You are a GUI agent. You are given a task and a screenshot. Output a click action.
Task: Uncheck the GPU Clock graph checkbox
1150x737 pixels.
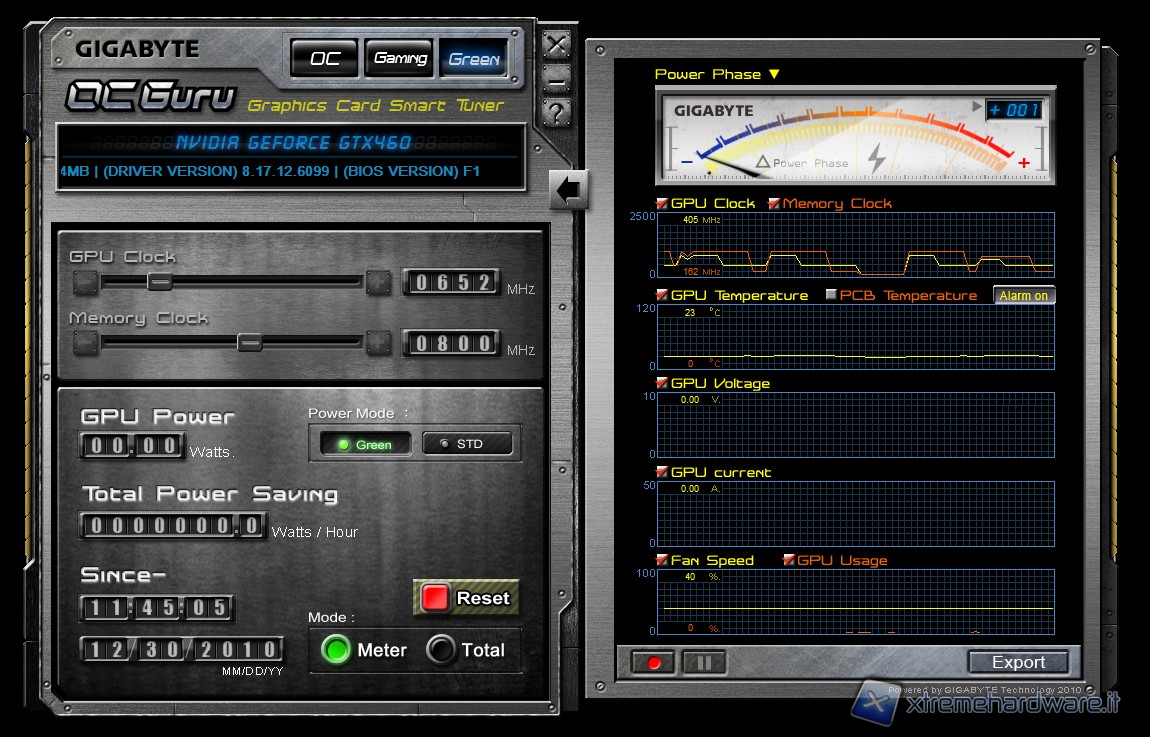coord(662,204)
